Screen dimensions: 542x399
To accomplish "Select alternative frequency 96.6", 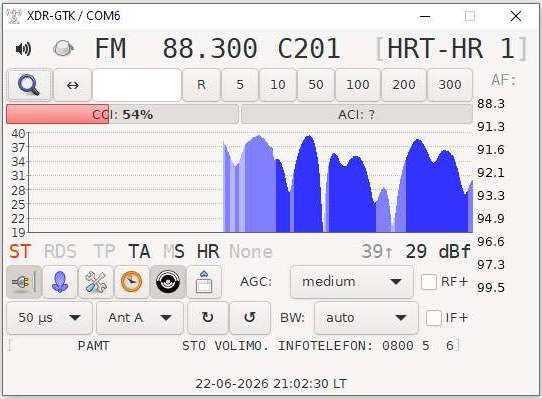I will click(491, 241).
